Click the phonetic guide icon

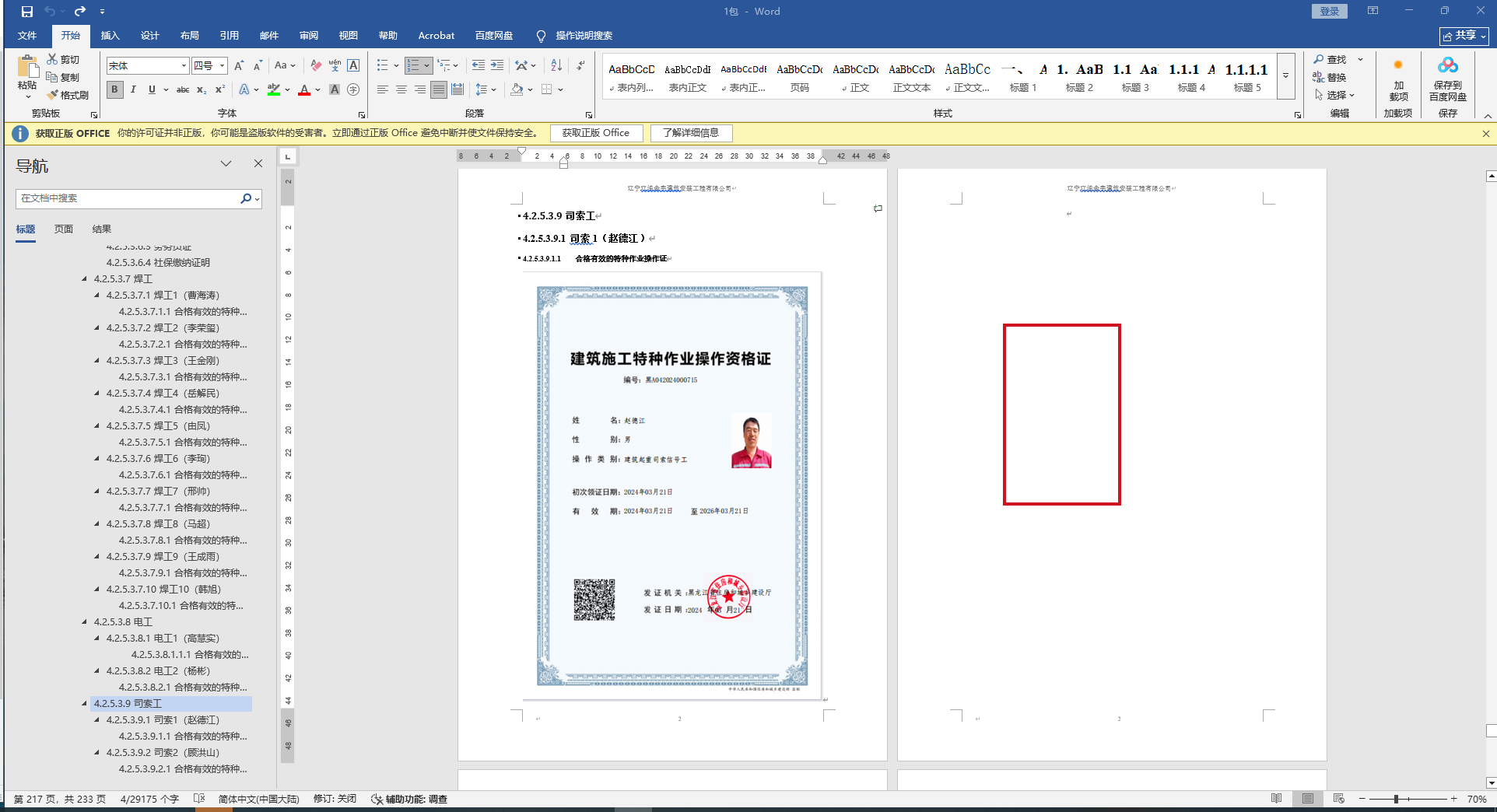pyautogui.click(x=335, y=66)
